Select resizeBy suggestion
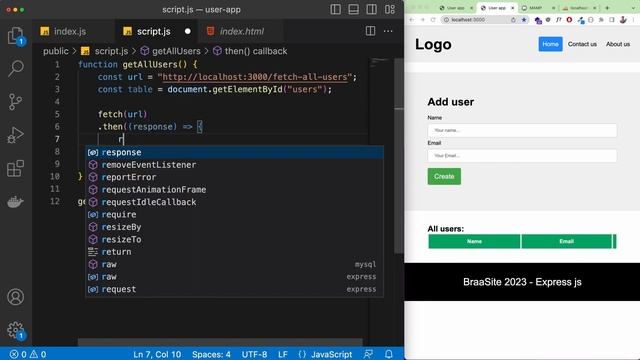This screenshot has height=360, width=640. click(234, 227)
